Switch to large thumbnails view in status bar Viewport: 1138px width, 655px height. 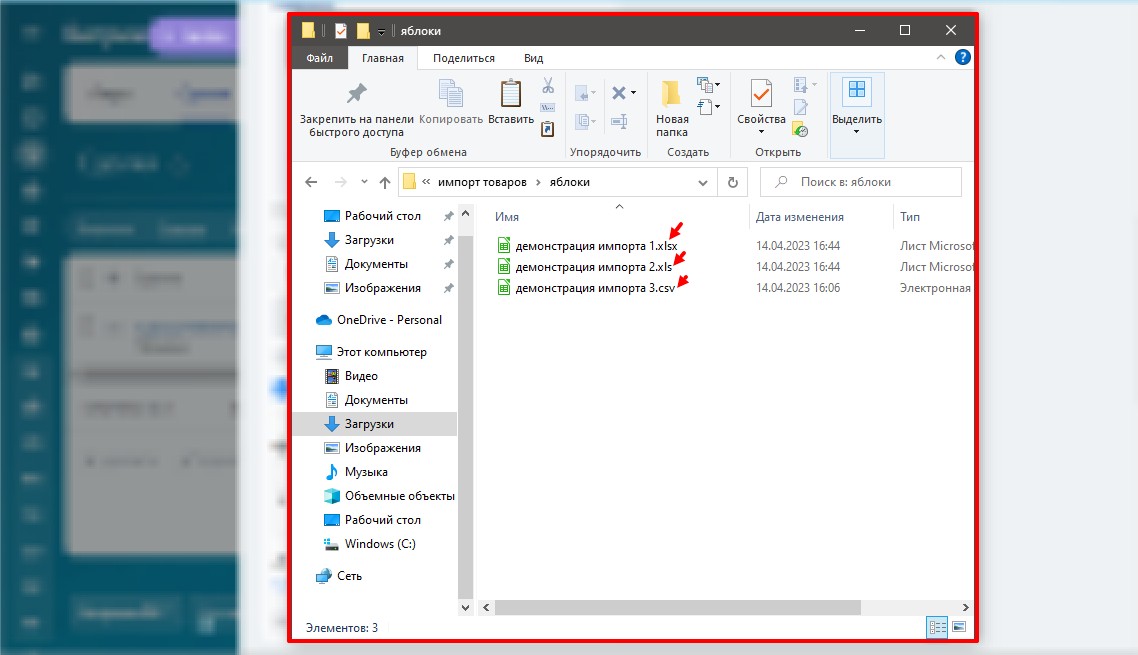tap(959, 627)
